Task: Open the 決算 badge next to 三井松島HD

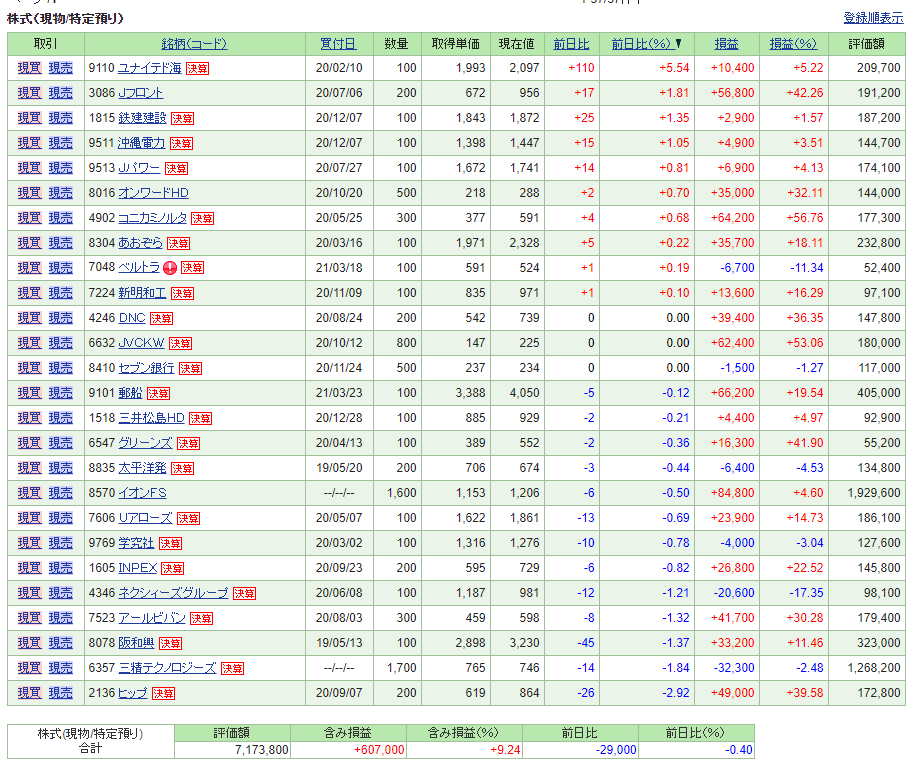Action: [200, 419]
